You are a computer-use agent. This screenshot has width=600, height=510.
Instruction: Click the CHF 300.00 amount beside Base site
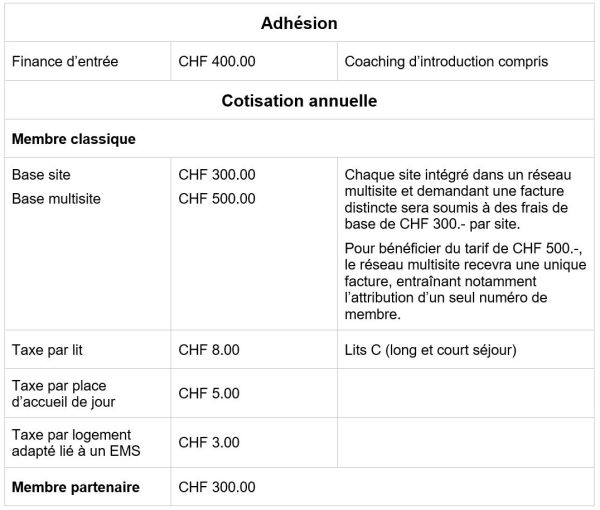pyautogui.click(x=216, y=175)
